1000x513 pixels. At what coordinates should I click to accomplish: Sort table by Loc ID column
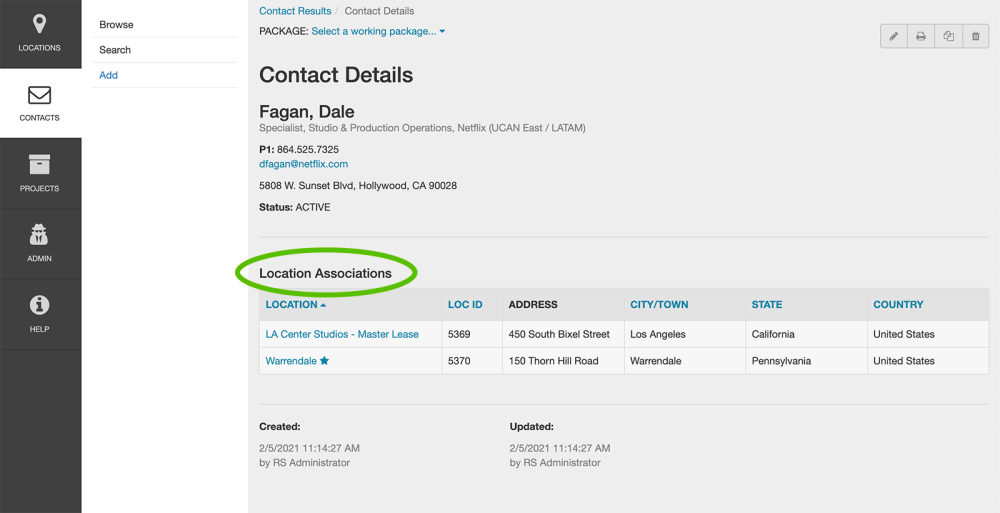tap(465, 304)
